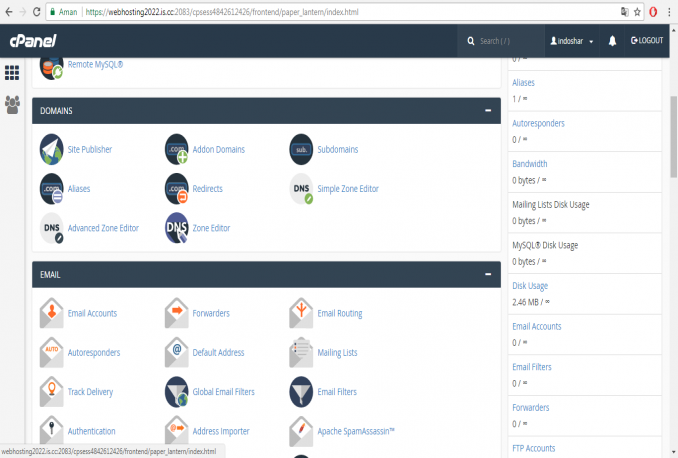
Task: Click the Global Email Filters icon
Action: (176, 392)
